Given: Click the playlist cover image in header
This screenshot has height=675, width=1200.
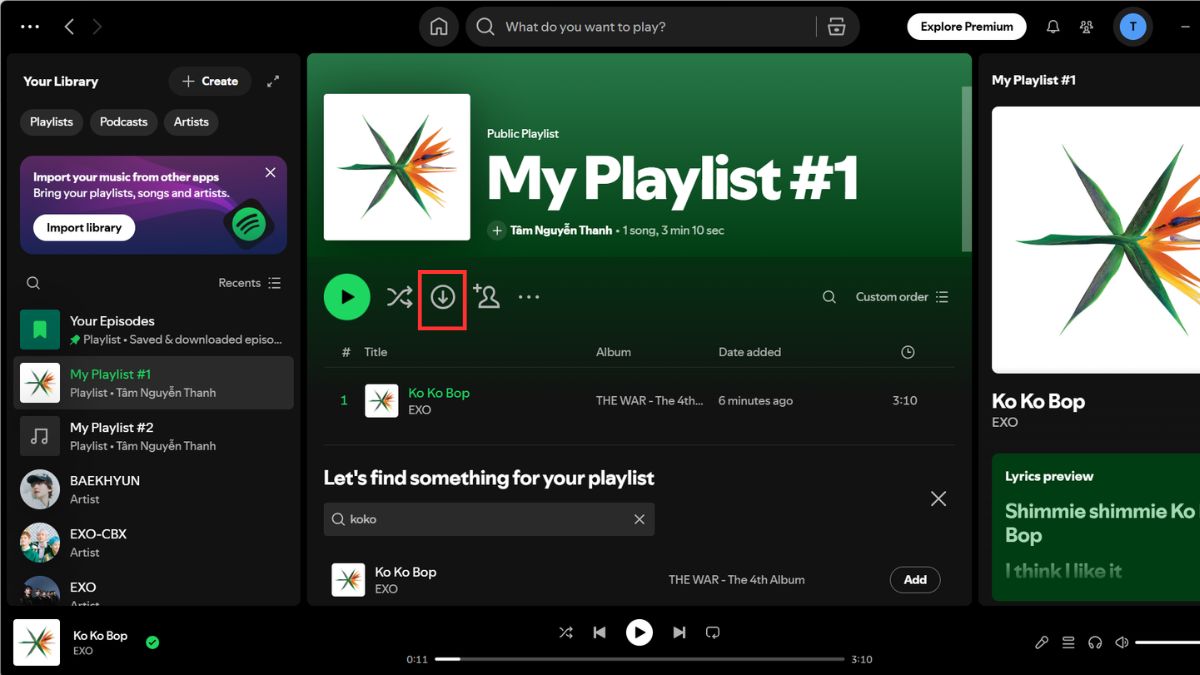Looking at the screenshot, I should tap(397, 167).
